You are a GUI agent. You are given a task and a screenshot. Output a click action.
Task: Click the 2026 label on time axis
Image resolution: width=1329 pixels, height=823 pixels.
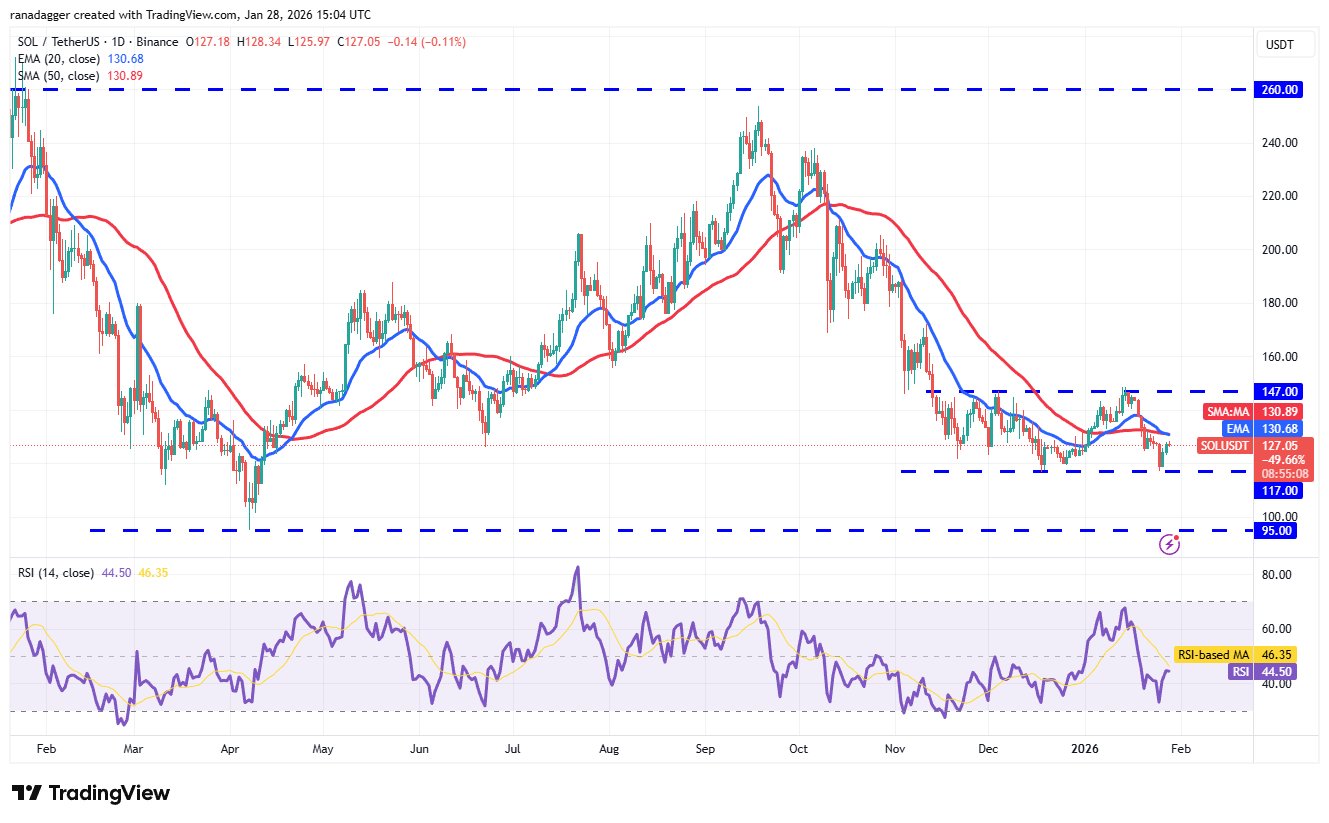pyautogui.click(x=1086, y=748)
